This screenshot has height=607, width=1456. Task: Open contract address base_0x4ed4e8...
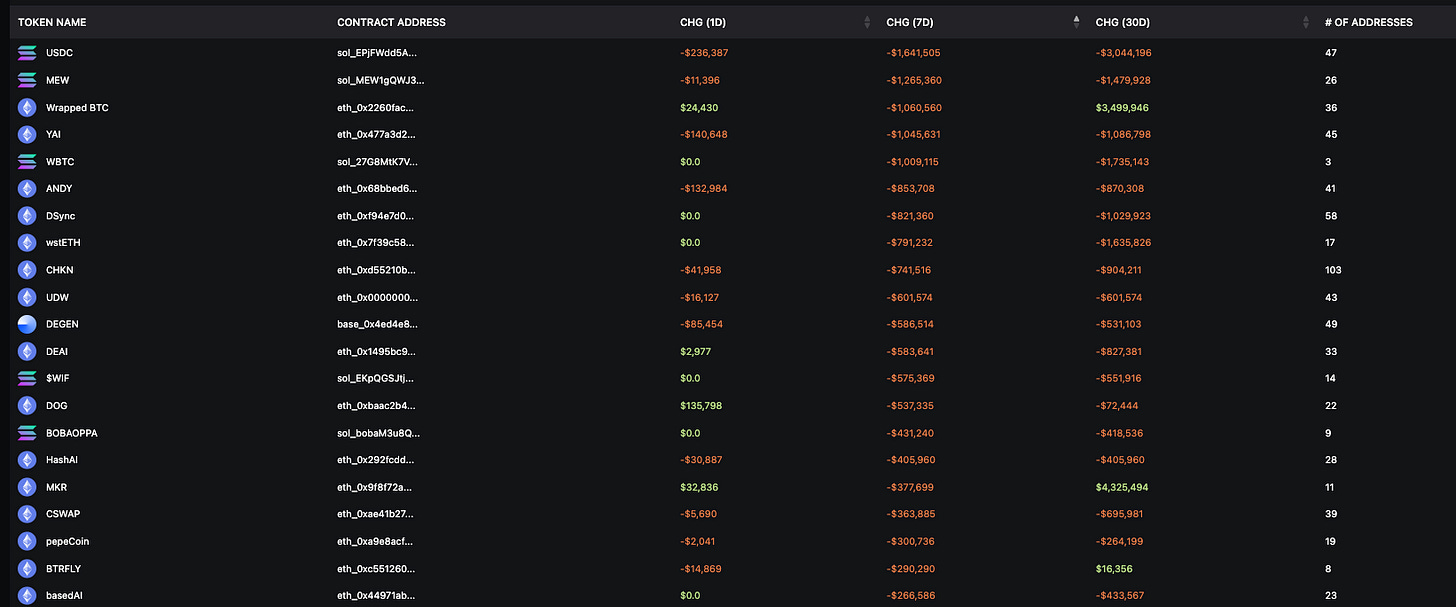point(377,324)
